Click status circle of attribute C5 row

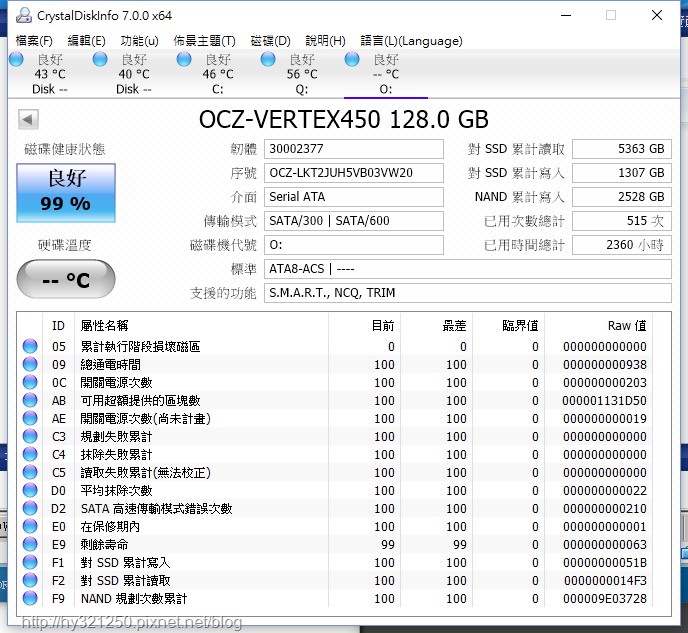click(30, 472)
